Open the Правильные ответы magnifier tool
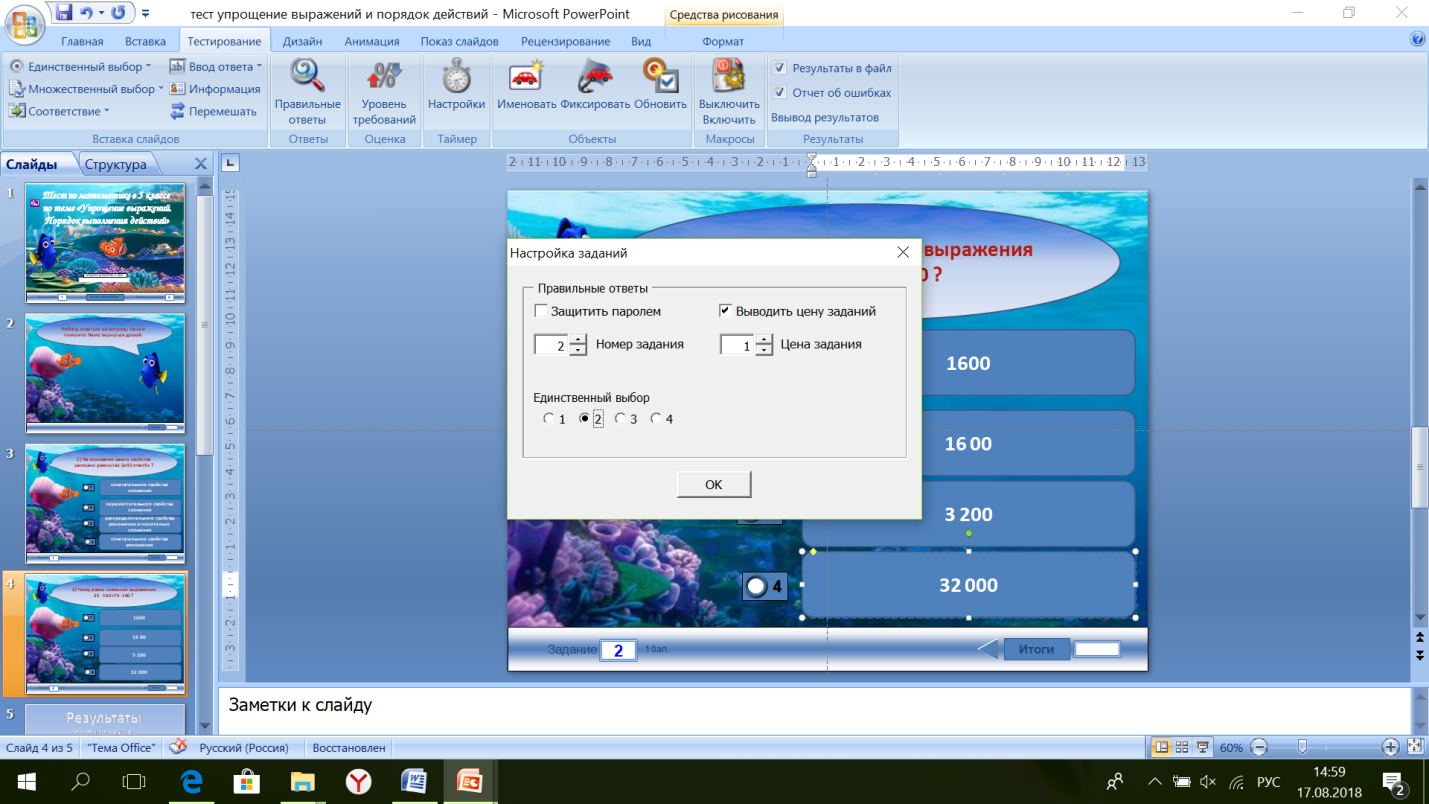The width and height of the screenshot is (1429, 804). click(307, 92)
